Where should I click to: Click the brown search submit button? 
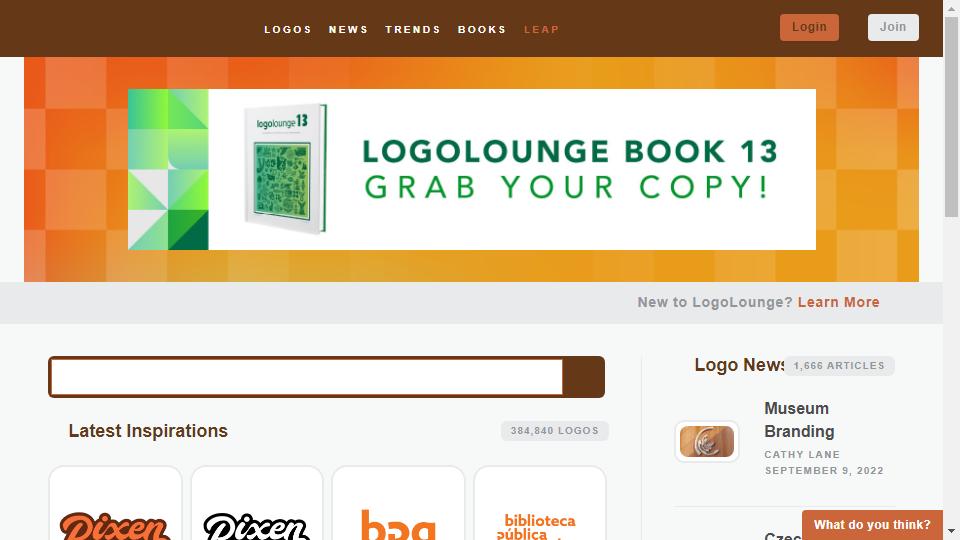(583, 377)
